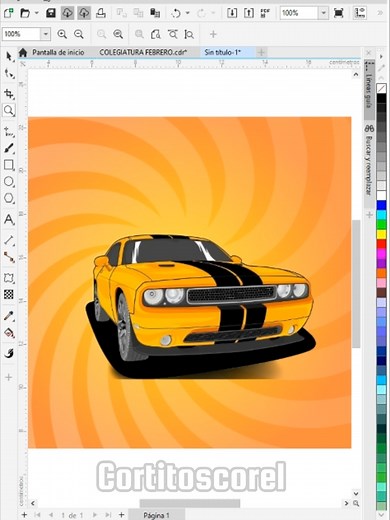
Task: Select the Artistic Media tool
Action: [x=9, y=148]
